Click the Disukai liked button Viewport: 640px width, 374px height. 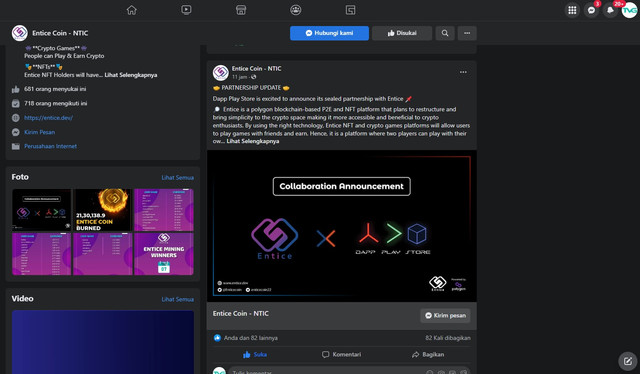pos(402,33)
